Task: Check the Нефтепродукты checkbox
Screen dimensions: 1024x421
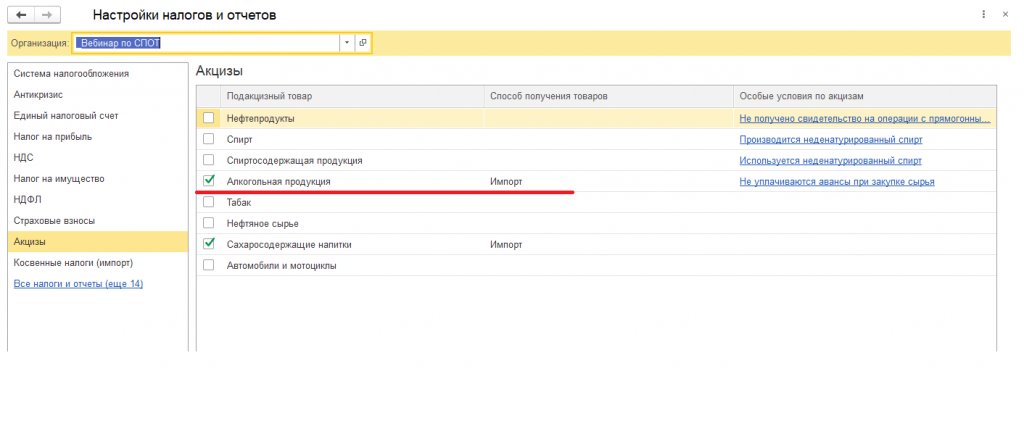Action: point(208,118)
